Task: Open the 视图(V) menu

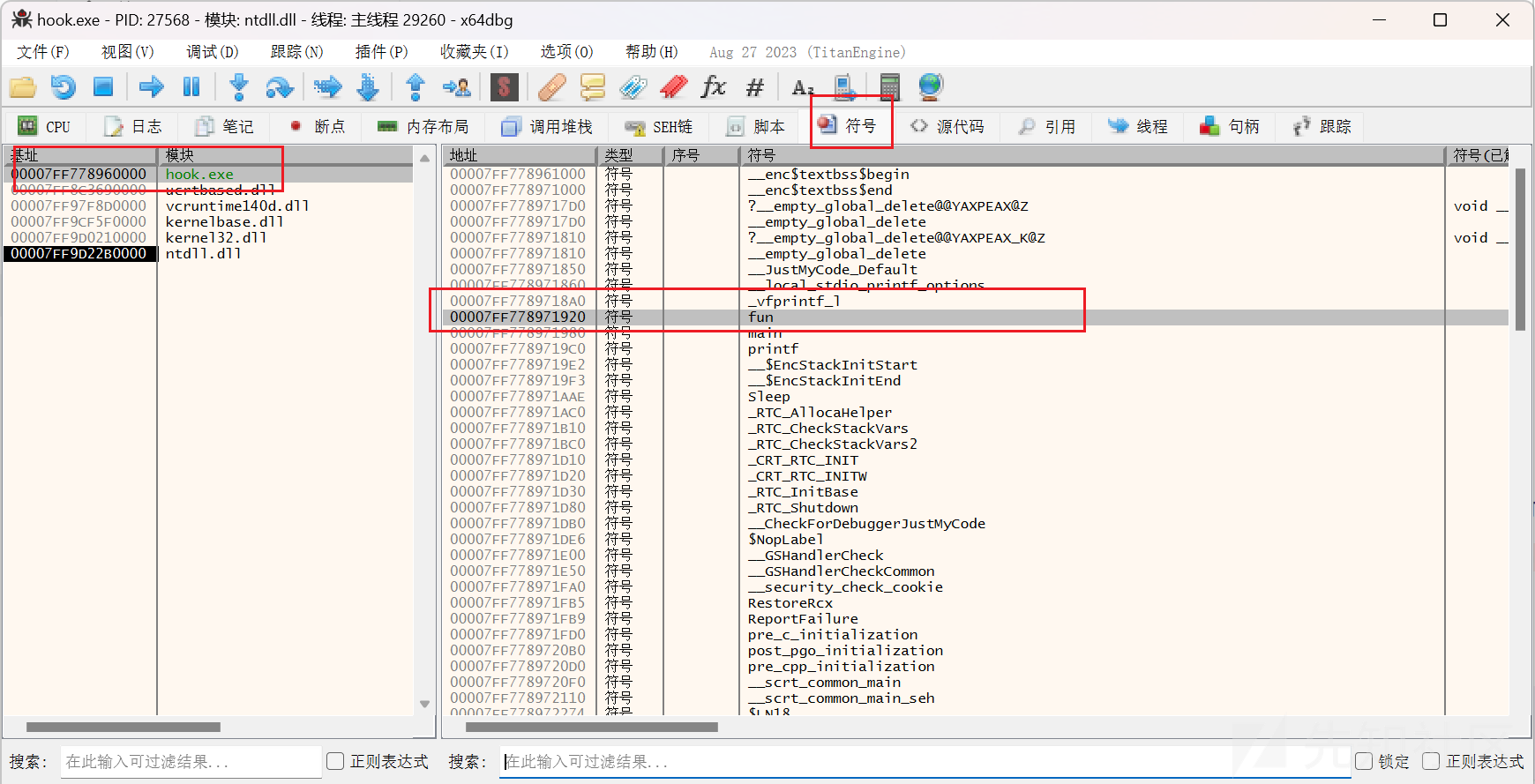Action: coord(127,52)
